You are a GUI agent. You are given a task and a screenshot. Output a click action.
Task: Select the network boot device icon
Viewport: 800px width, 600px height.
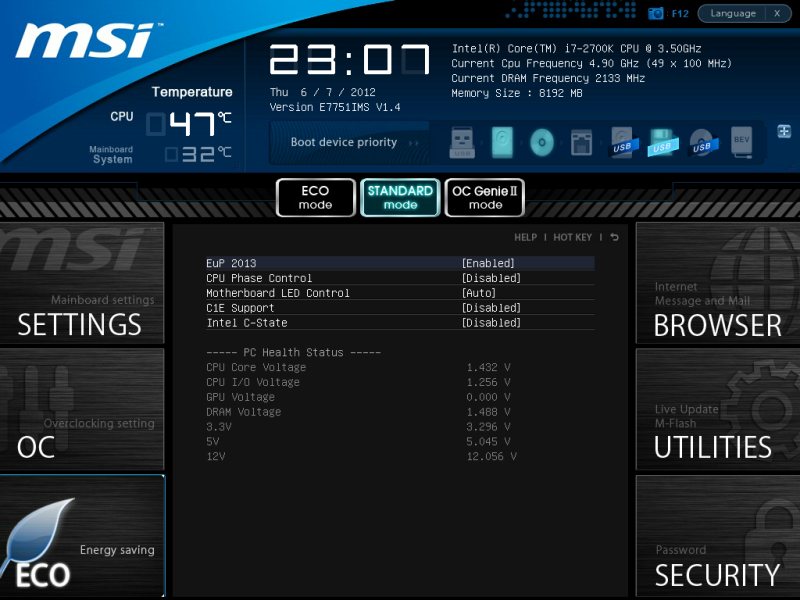coord(581,142)
